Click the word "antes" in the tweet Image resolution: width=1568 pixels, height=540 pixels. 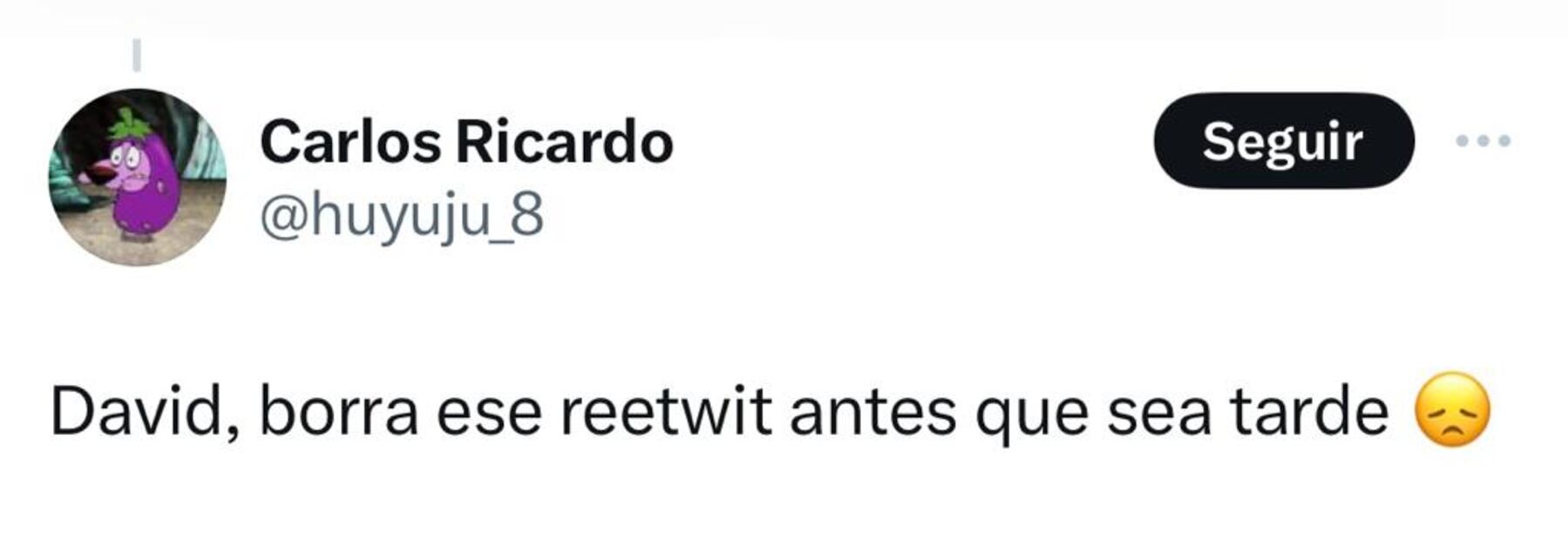click(x=872, y=411)
